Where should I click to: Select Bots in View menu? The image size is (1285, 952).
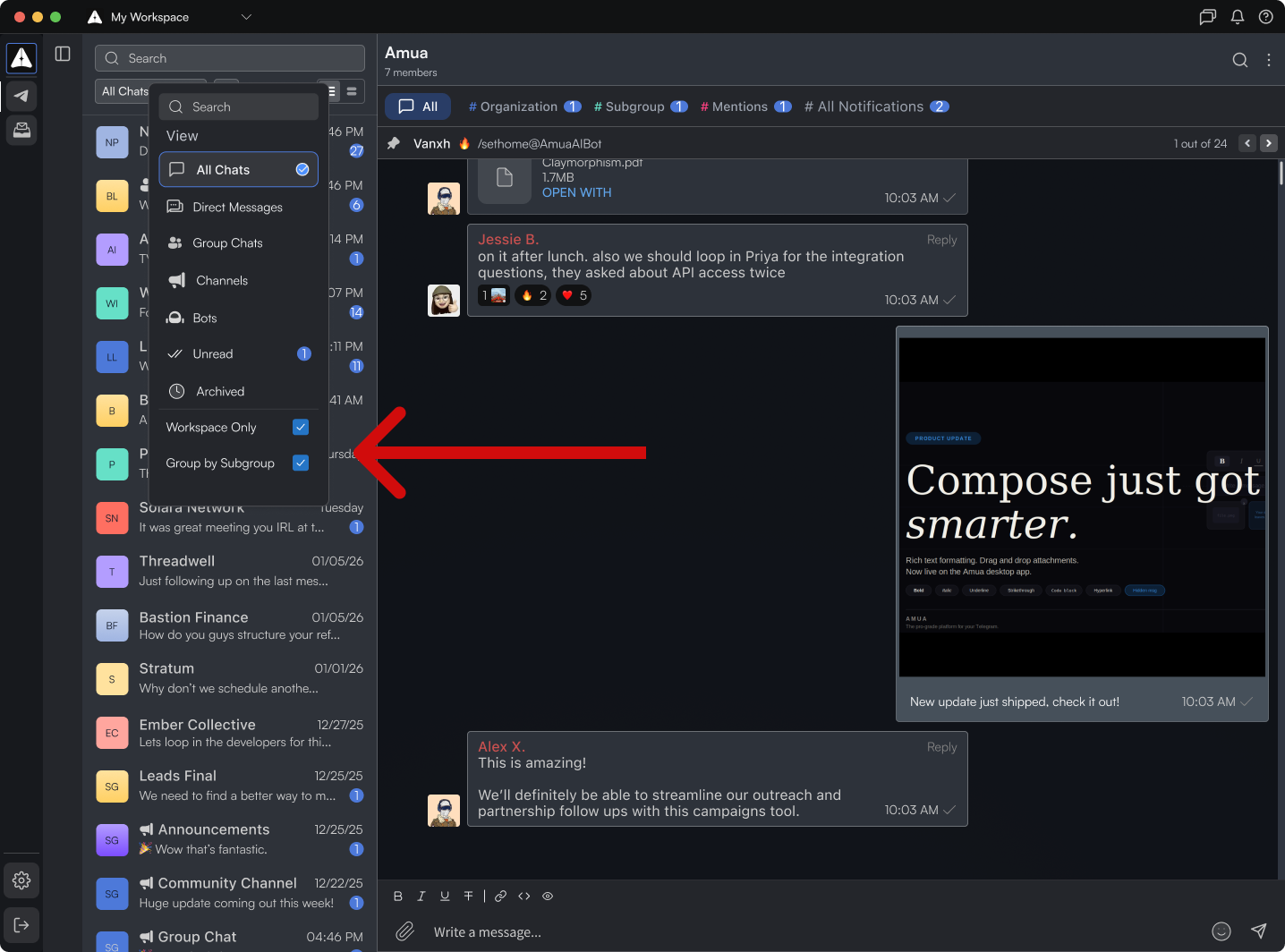point(239,318)
